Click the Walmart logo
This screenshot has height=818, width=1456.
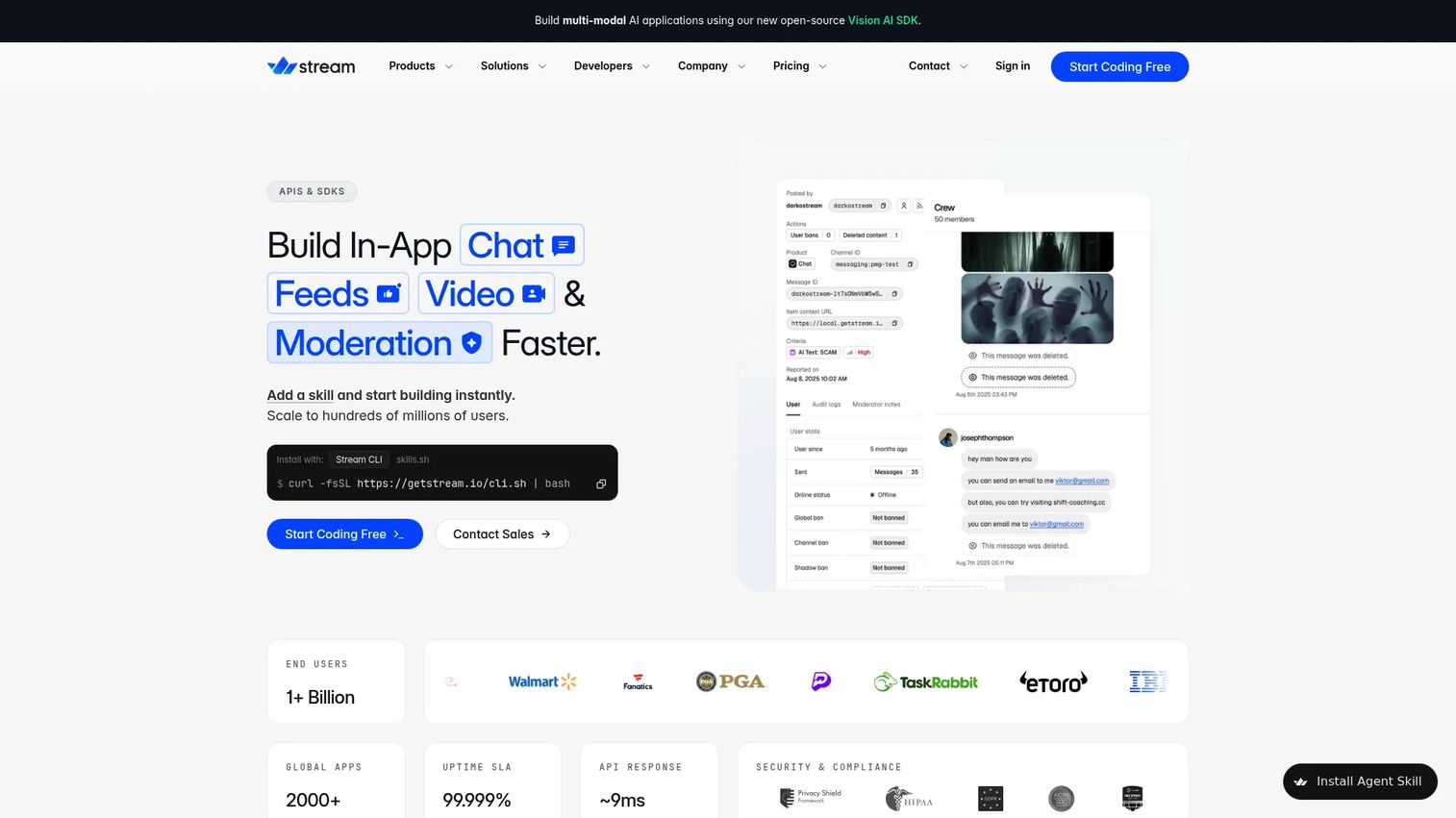[x=542, y=682]
